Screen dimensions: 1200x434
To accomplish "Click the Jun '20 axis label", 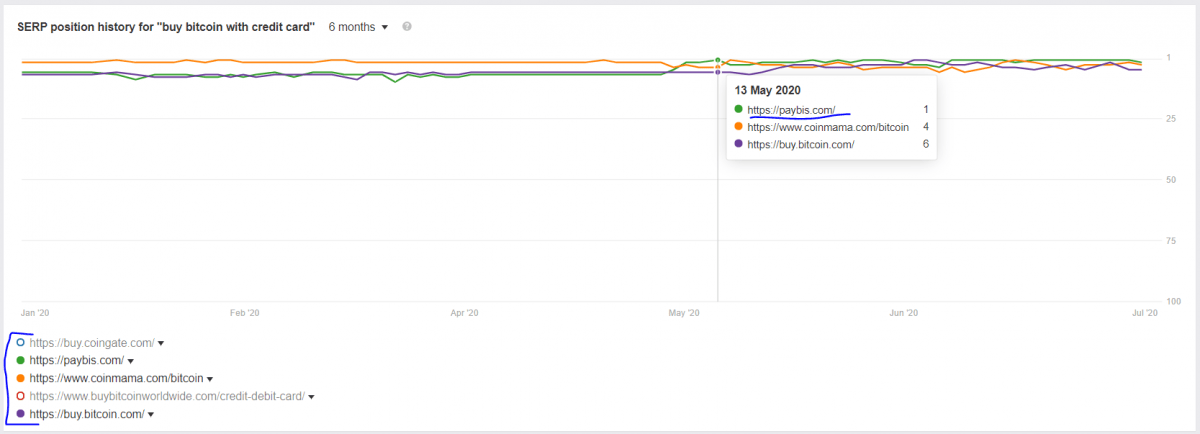I will [x=904, y=313].
